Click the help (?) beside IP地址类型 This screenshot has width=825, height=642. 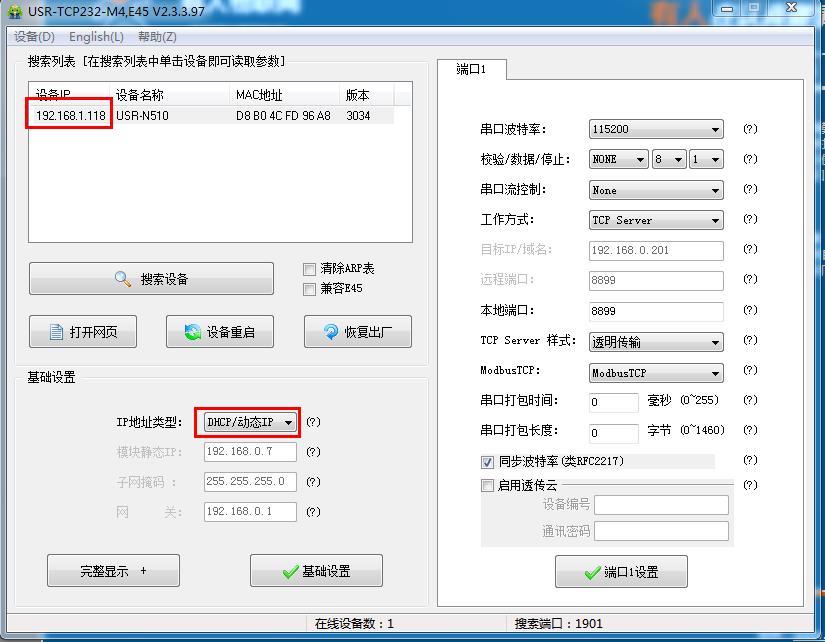313,423
